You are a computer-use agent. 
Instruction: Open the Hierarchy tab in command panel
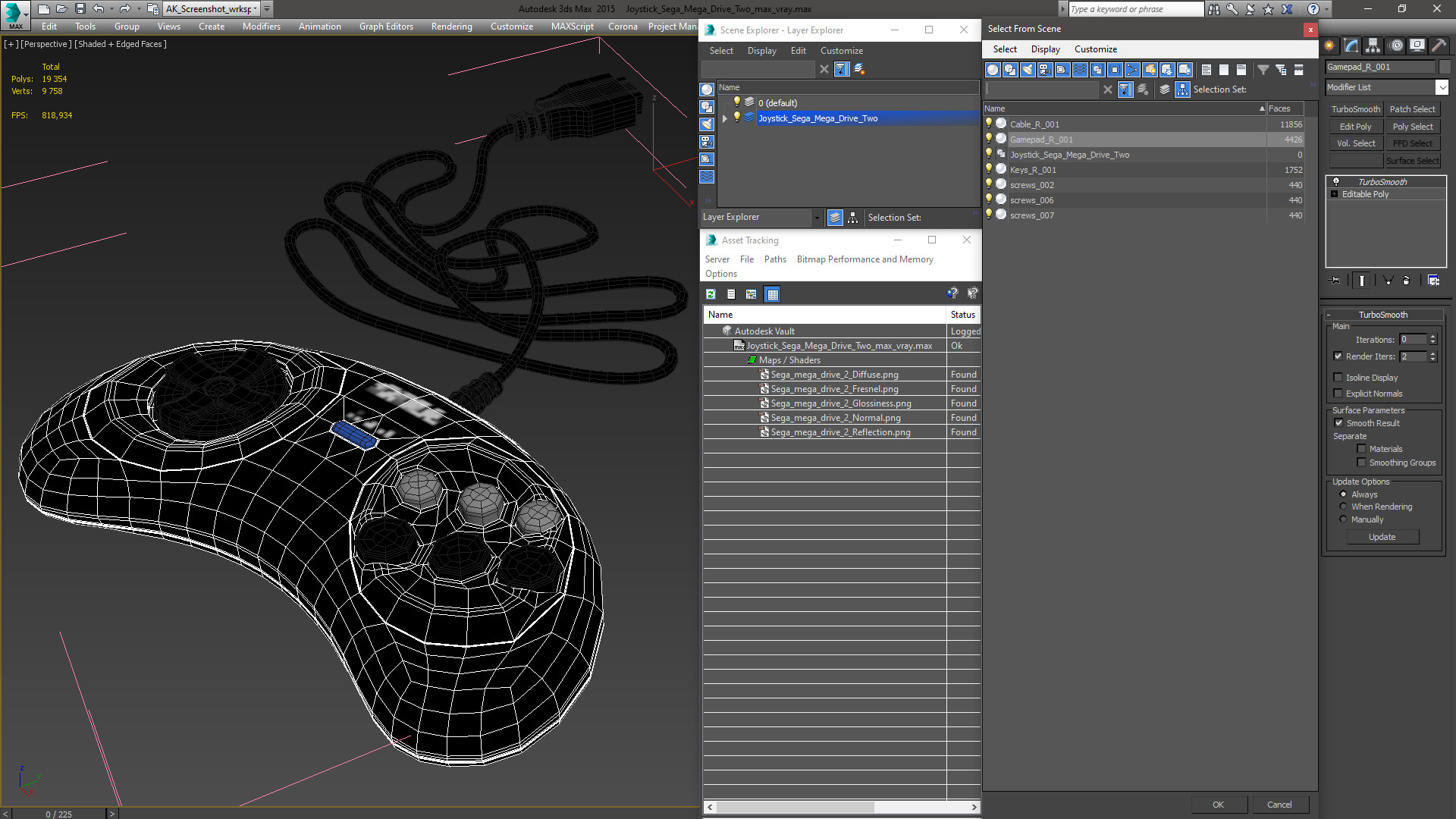pyautogui.click(x=1373, y=45)
